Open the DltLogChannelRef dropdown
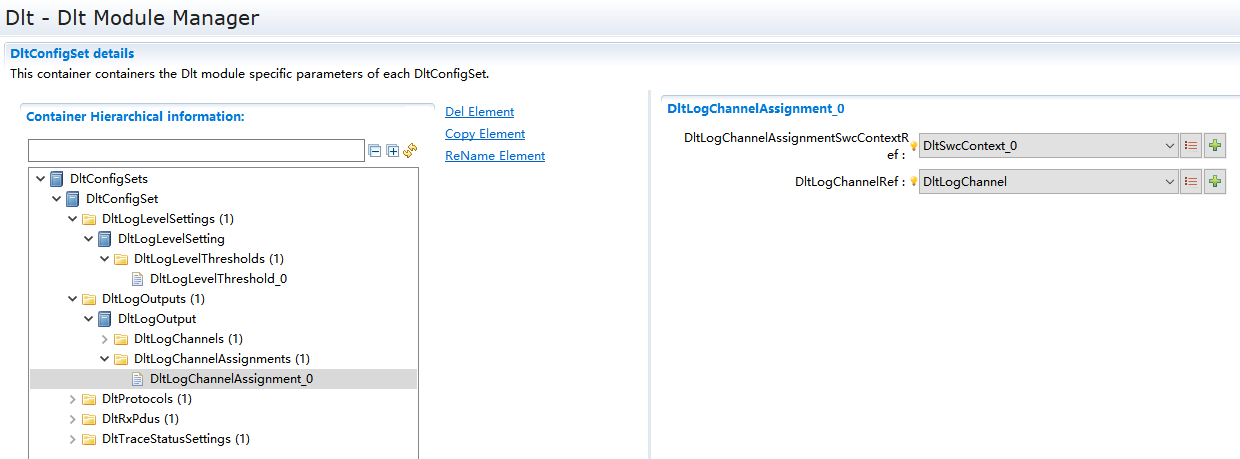1240x459 pixels. click(x=1170, y=182)
